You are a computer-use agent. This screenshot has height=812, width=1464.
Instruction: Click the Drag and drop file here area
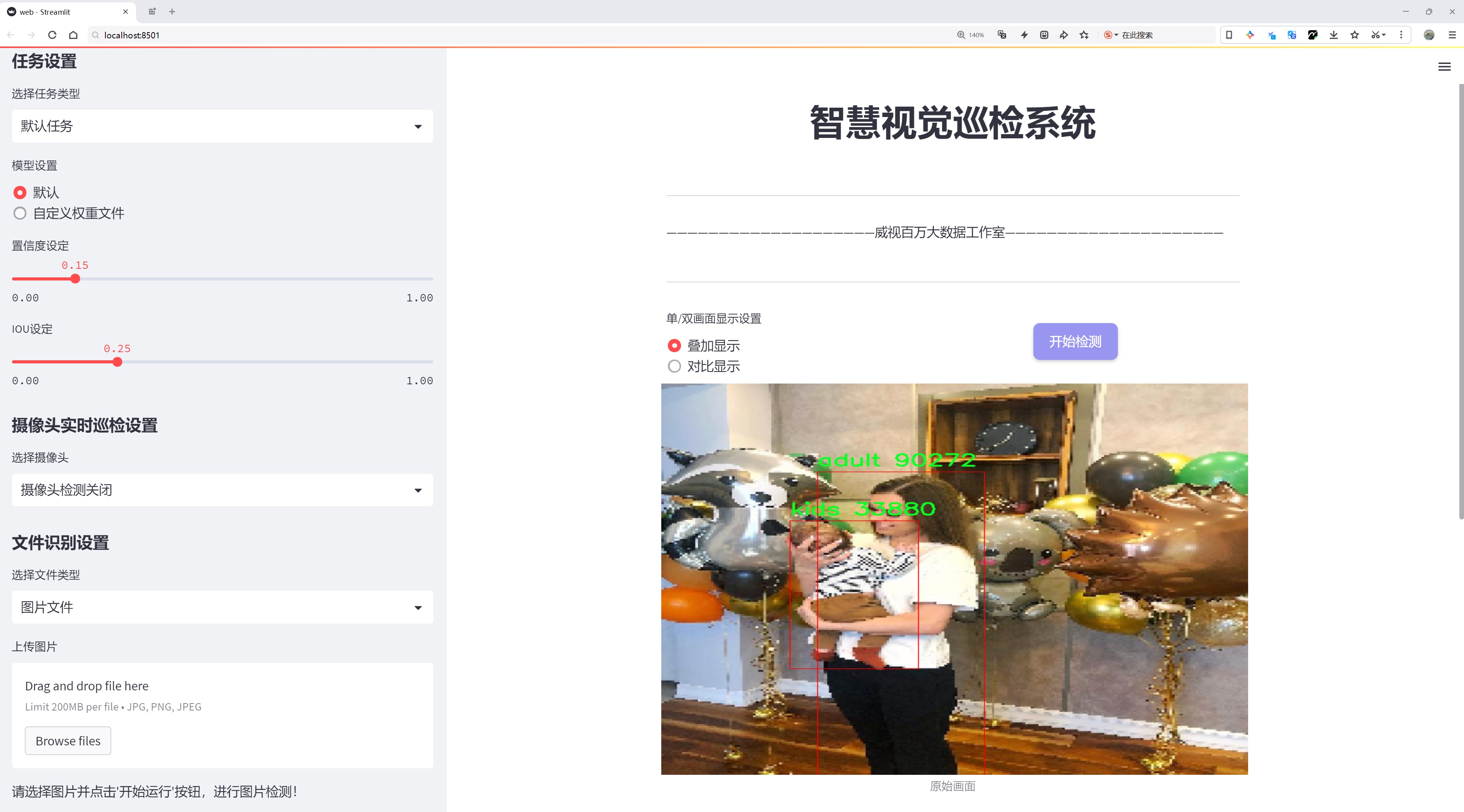click(222, 716)
